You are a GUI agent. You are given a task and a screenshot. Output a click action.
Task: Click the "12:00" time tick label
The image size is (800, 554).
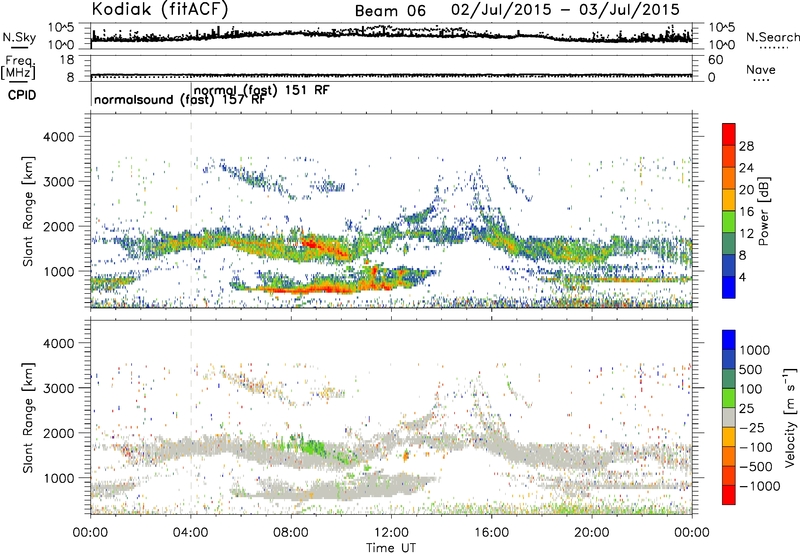click(x=391, y=533)
